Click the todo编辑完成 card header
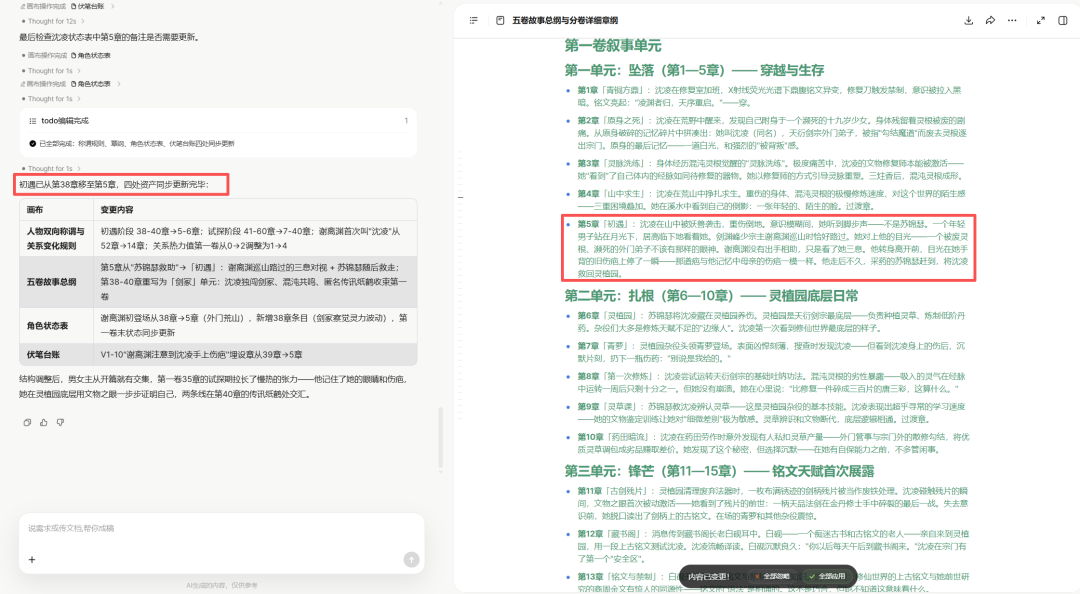The height and width of the screenshot is (594, 1080). click(x=218, y=121)
